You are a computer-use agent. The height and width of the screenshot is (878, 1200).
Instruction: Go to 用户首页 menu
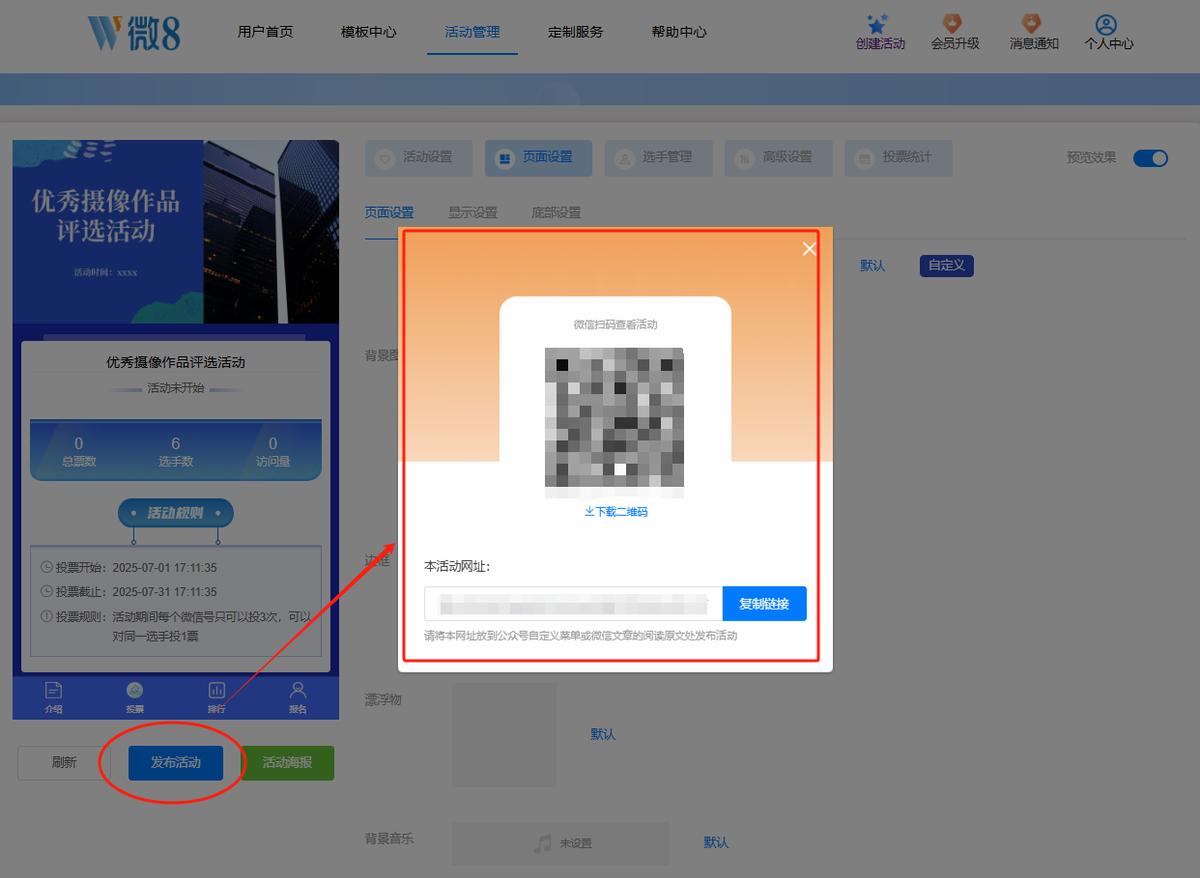point(265,32)
